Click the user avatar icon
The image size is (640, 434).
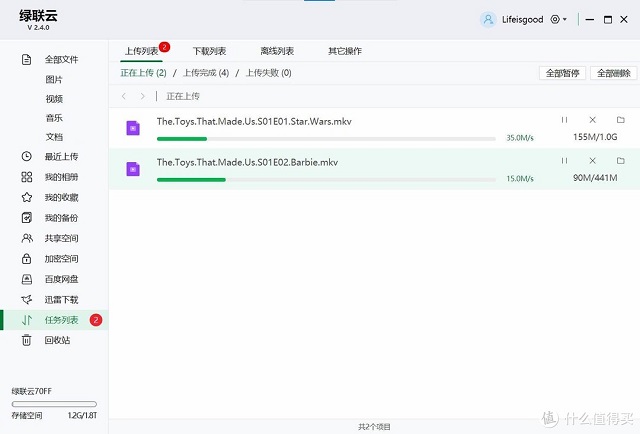click(x=488, y=20)
